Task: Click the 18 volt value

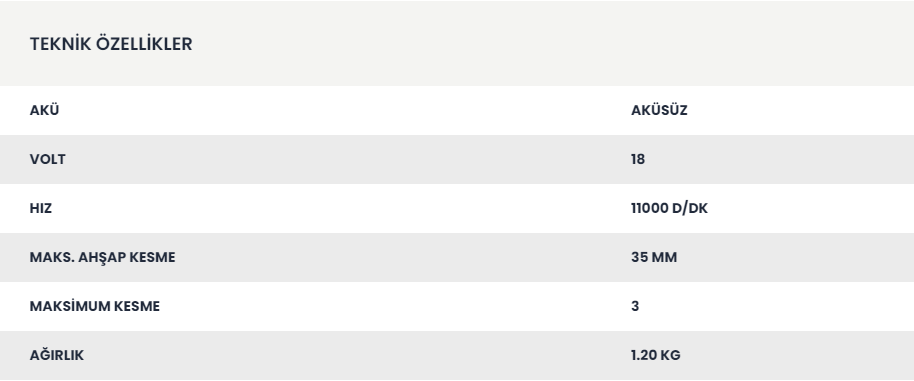Action: 638,159
